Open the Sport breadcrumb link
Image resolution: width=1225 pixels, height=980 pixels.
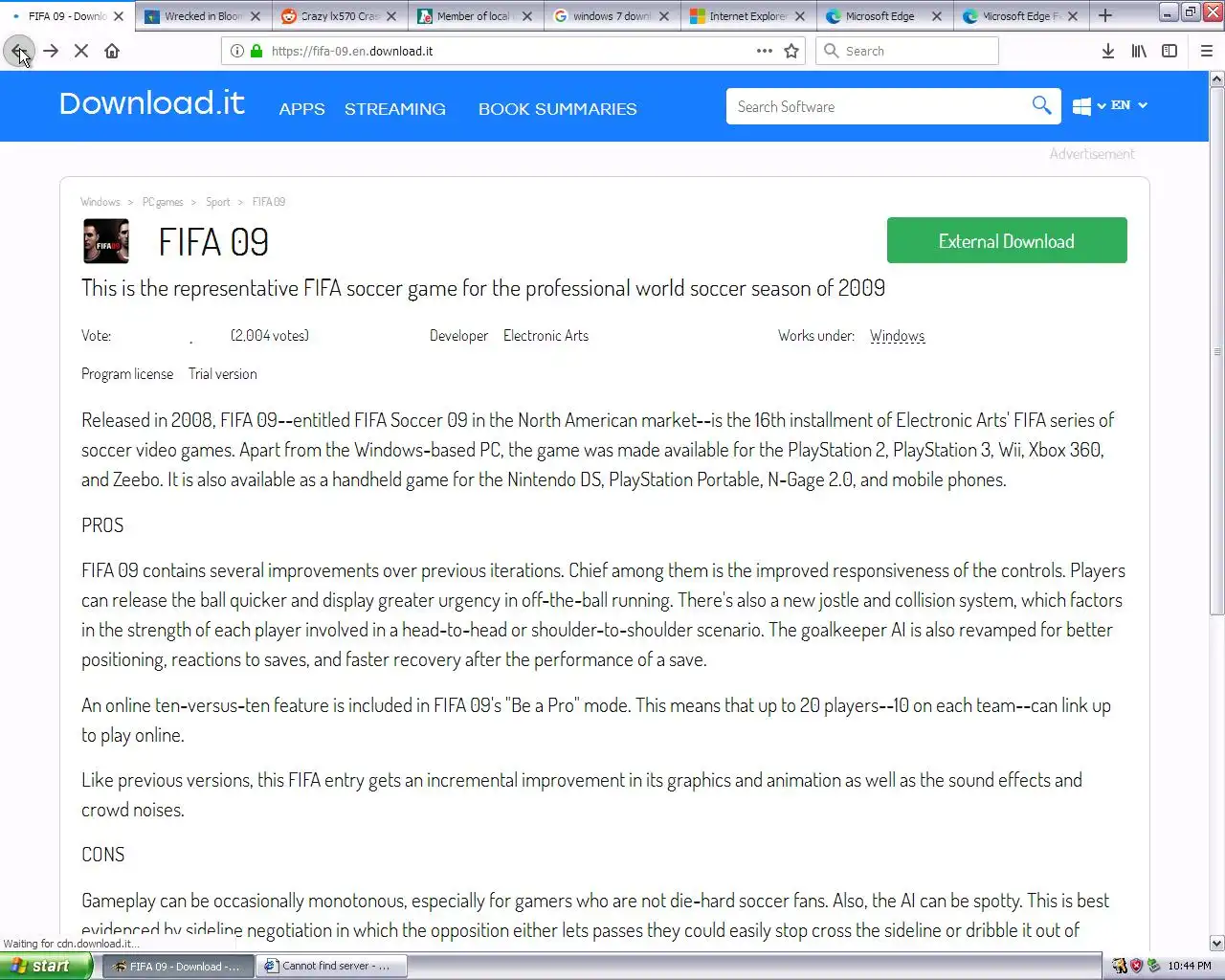click(218, 202)
